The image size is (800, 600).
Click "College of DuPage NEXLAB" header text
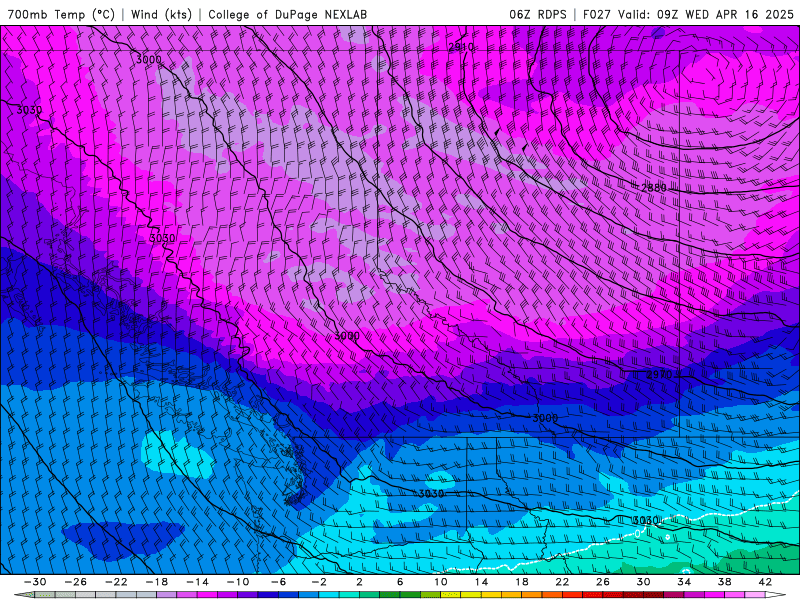pyautogui.click(x=287, y=14)
